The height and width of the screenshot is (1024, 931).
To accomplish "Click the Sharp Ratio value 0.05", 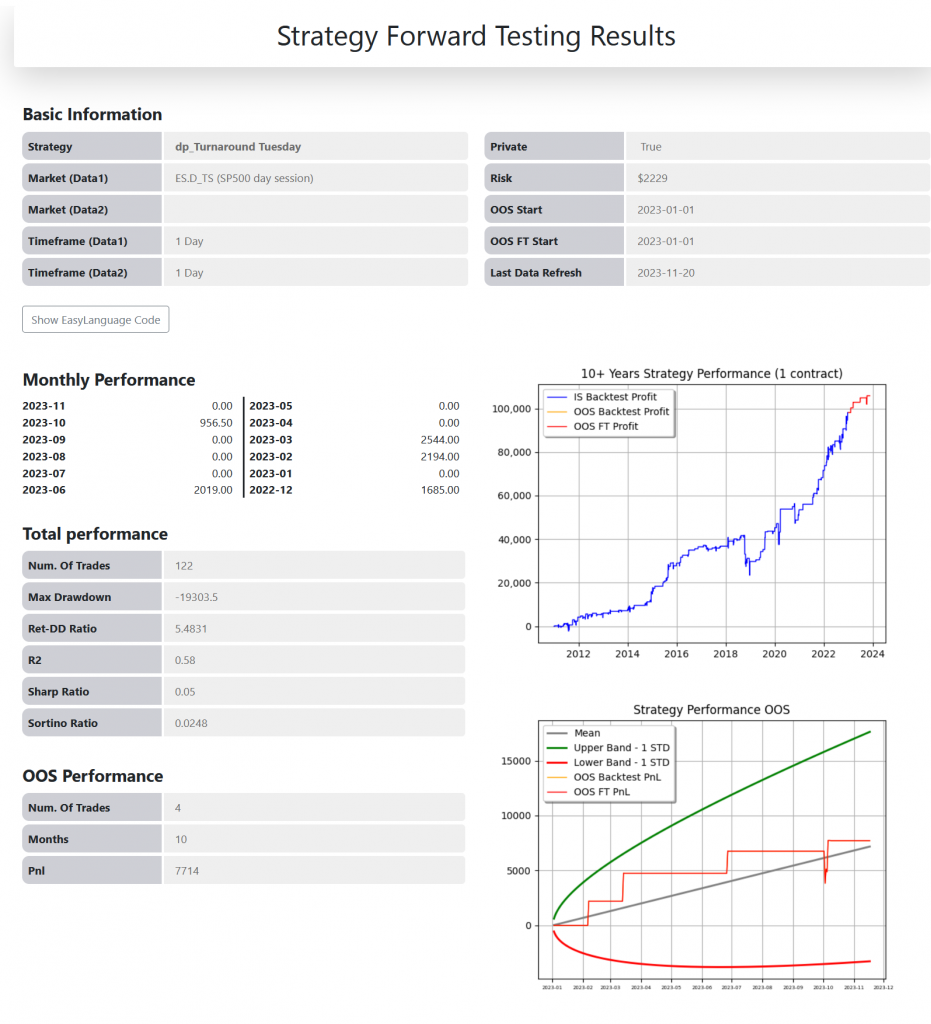I will tap(185, 692).
